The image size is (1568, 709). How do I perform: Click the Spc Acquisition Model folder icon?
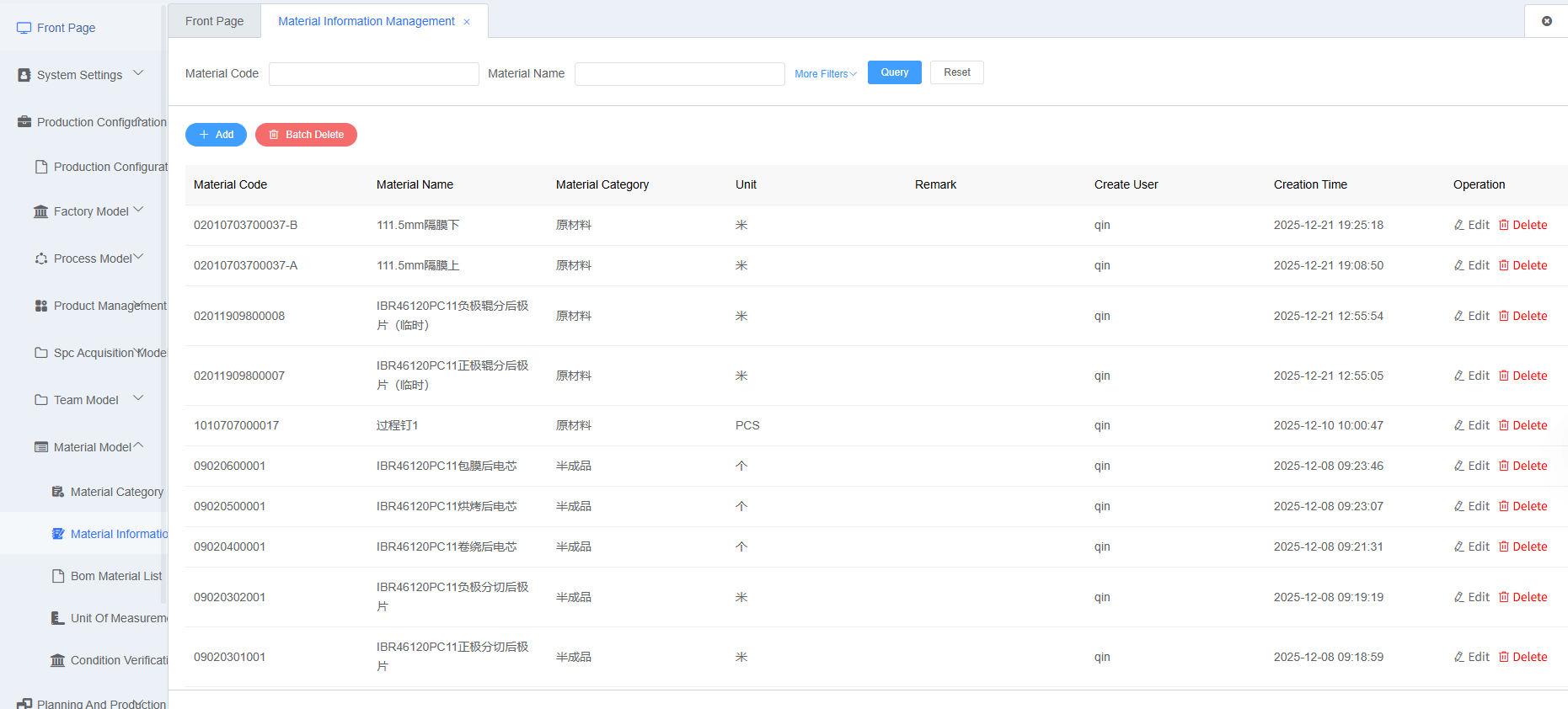point(40,353)
